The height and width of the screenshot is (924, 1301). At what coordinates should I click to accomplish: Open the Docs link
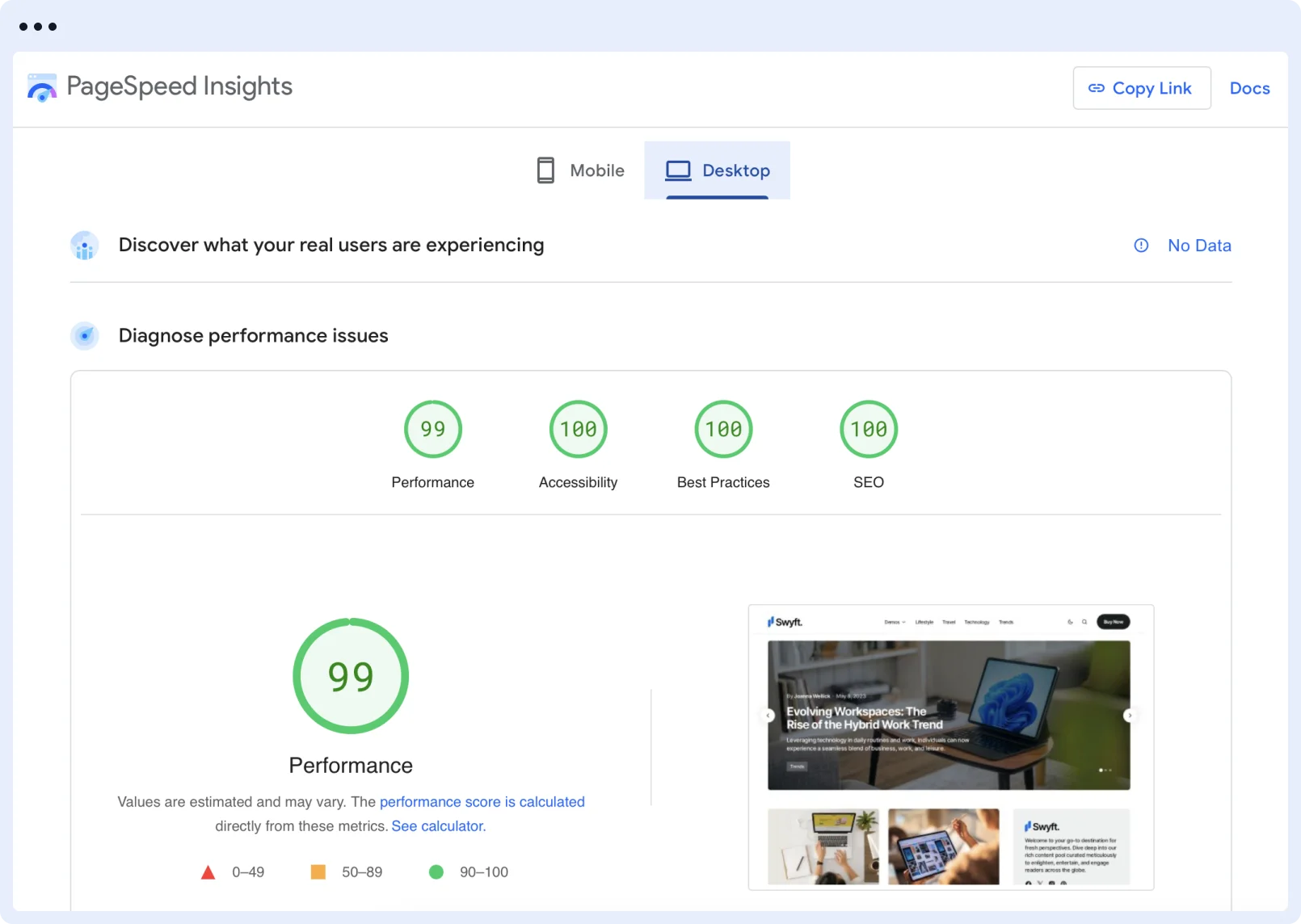pyautogui.click(x=1249, y=88)
